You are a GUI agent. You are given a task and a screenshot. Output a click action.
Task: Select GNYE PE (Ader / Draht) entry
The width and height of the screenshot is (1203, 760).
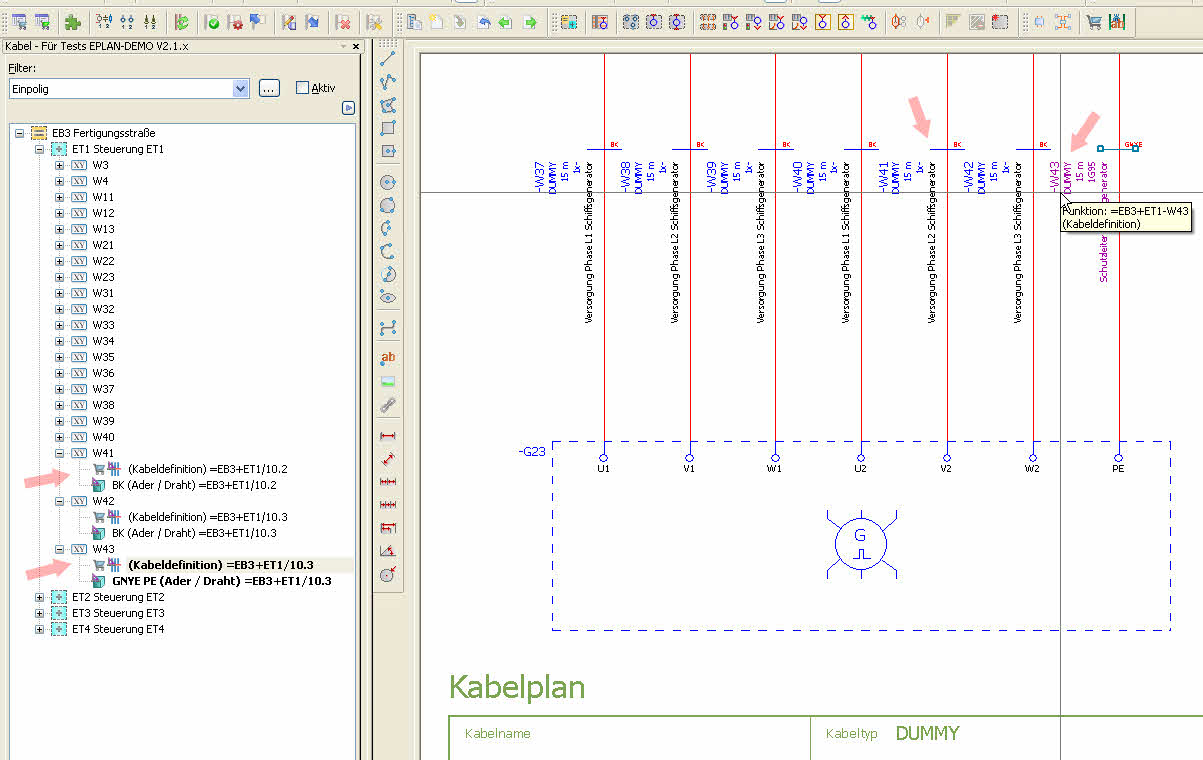click(221, 581)
